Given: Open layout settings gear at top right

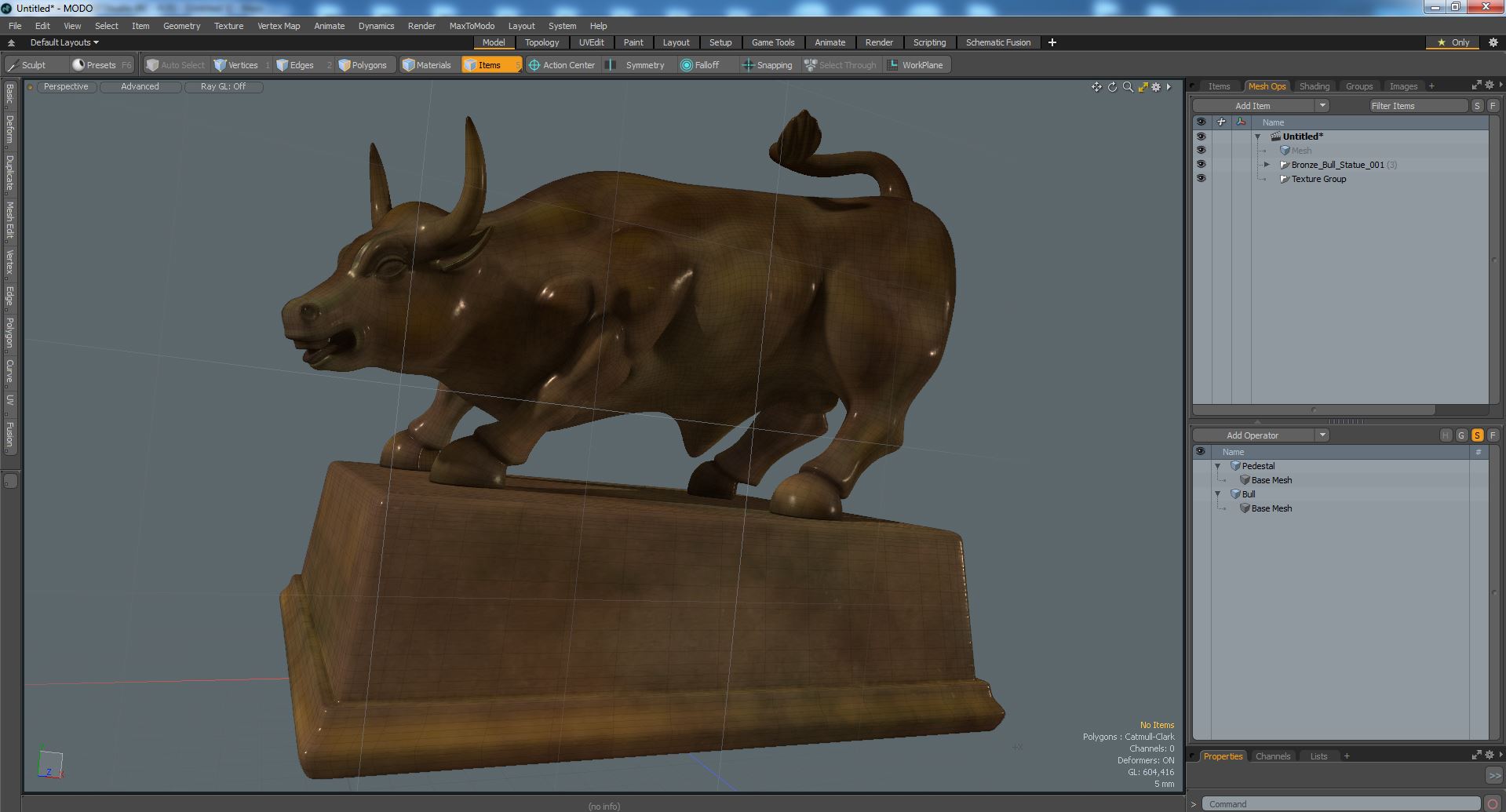Looking at the screenshot, I should pyautogui.click(x=1493, y=42).
